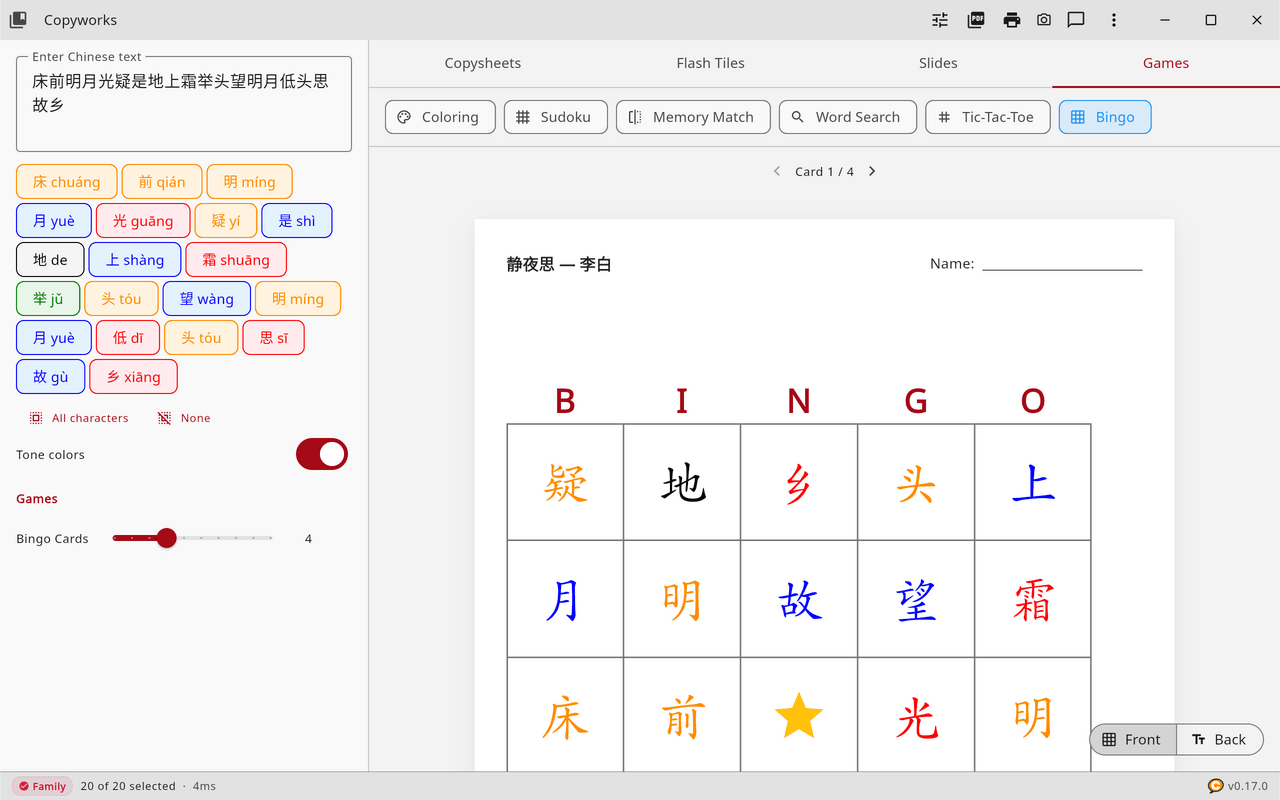The height and width of the screenshot is (800, 1280).
Task: Toggle the 低 dī character chip
Action: coord(128,338)
